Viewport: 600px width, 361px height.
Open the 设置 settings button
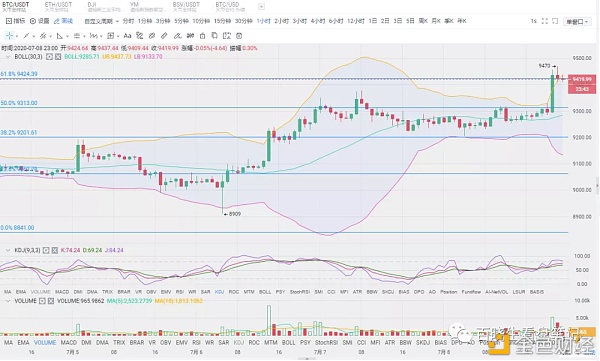39,21
